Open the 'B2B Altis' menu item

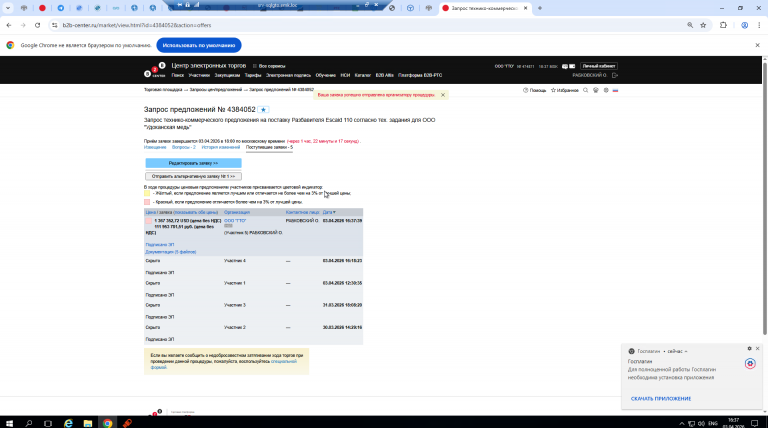click(384, 75)
